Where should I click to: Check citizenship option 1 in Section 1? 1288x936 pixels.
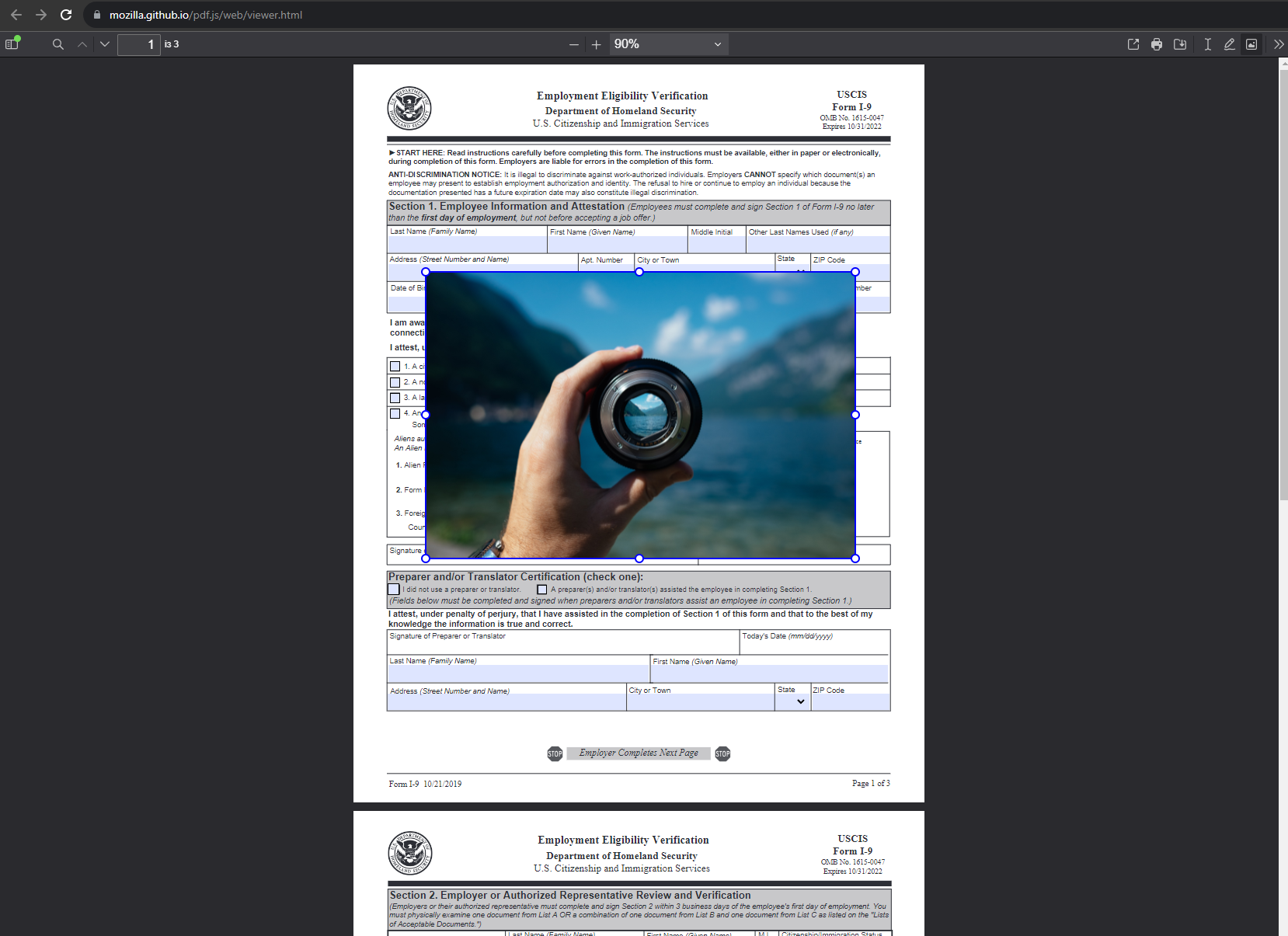click(395, 366)
